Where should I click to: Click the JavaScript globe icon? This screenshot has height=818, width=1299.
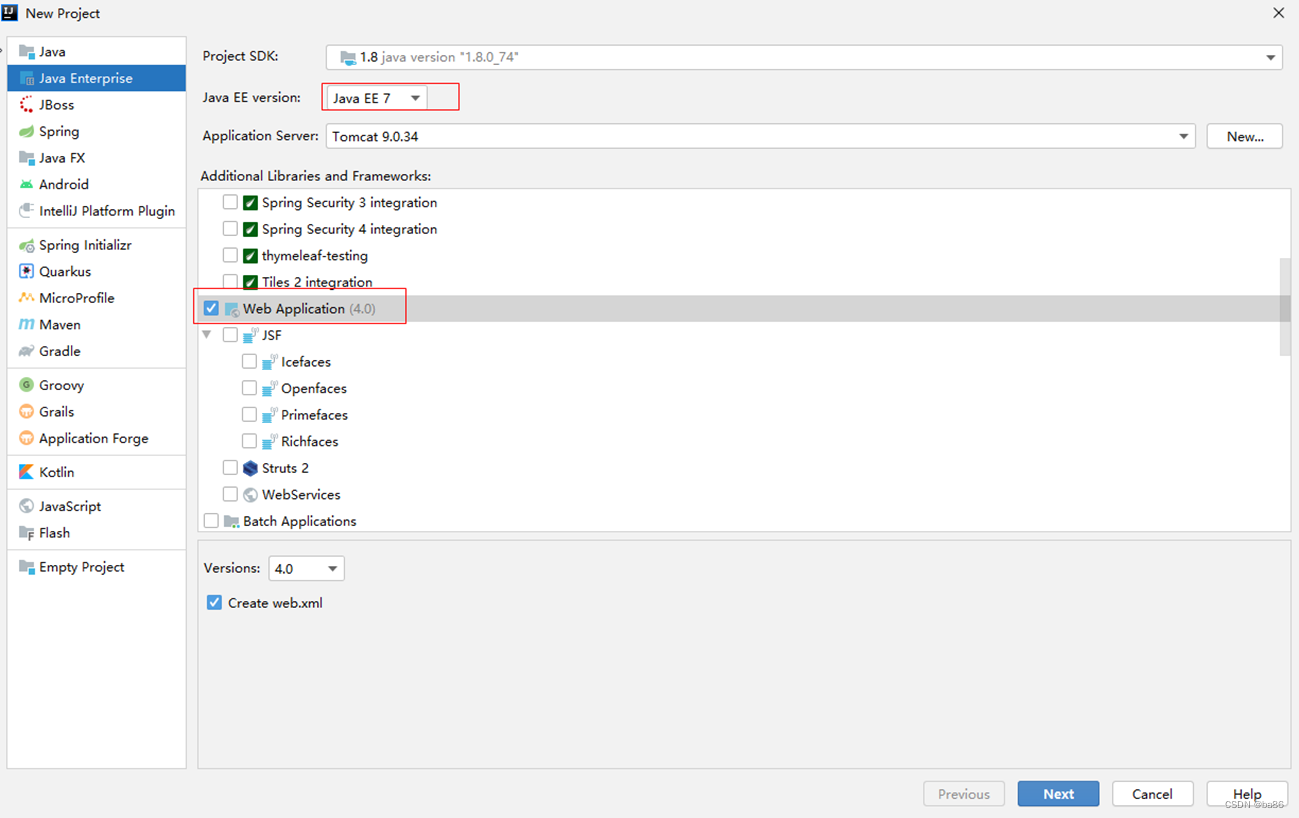[x=27, y=506]
